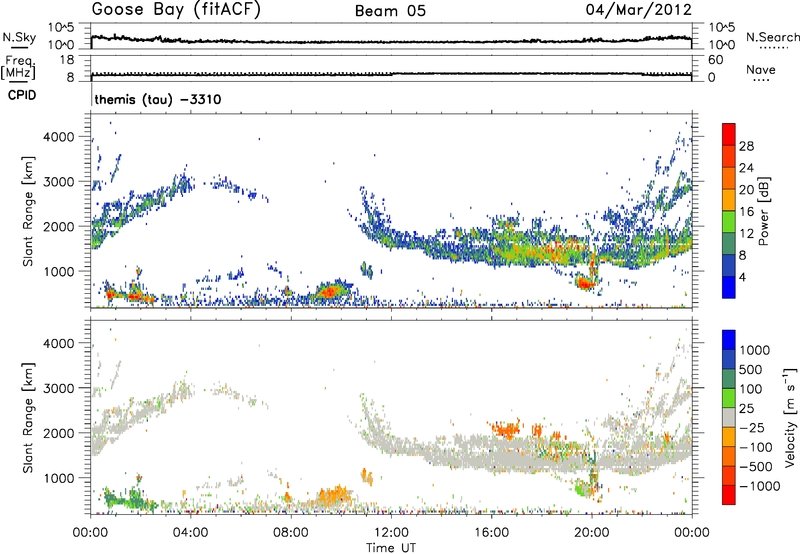Select the 'Time UT' axis label

[391, 548]
